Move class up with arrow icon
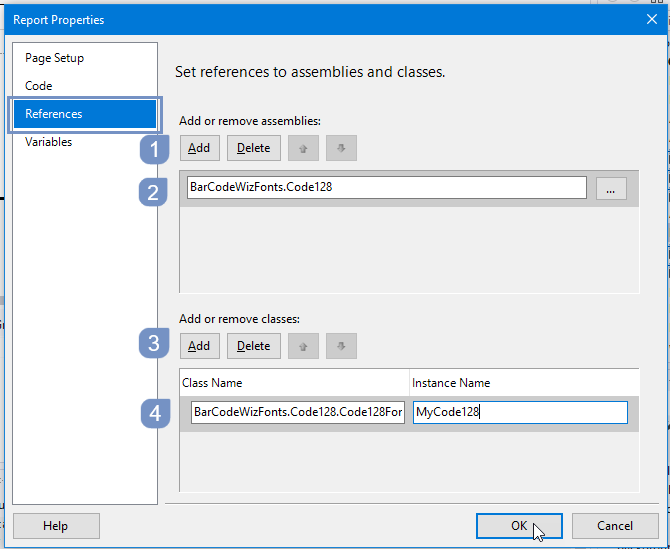Viewport: 670px width, 549px height. pyautogui.click(x=303, y=346)
